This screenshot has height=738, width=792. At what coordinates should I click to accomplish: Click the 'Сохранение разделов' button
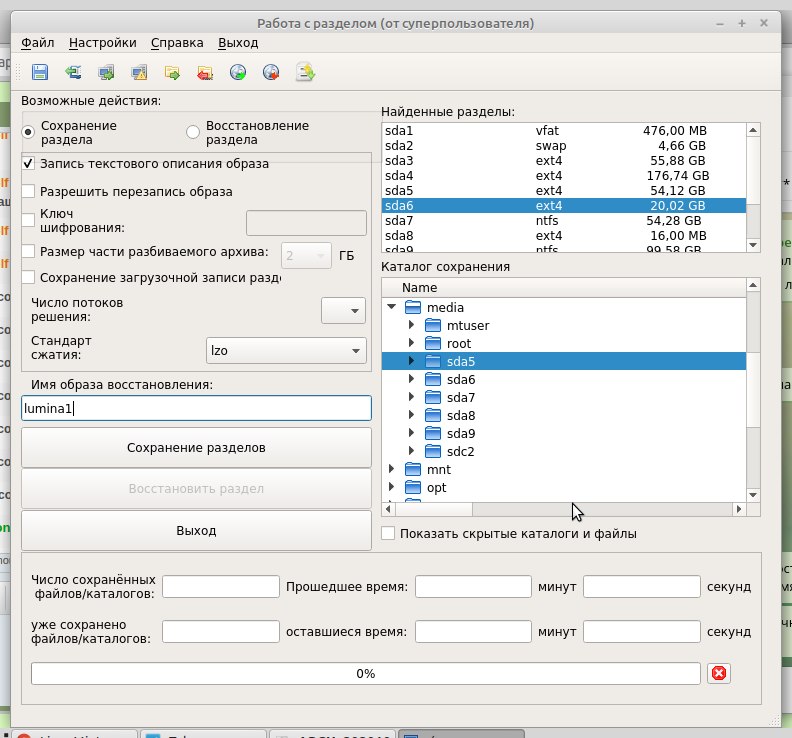pos(196,447)
